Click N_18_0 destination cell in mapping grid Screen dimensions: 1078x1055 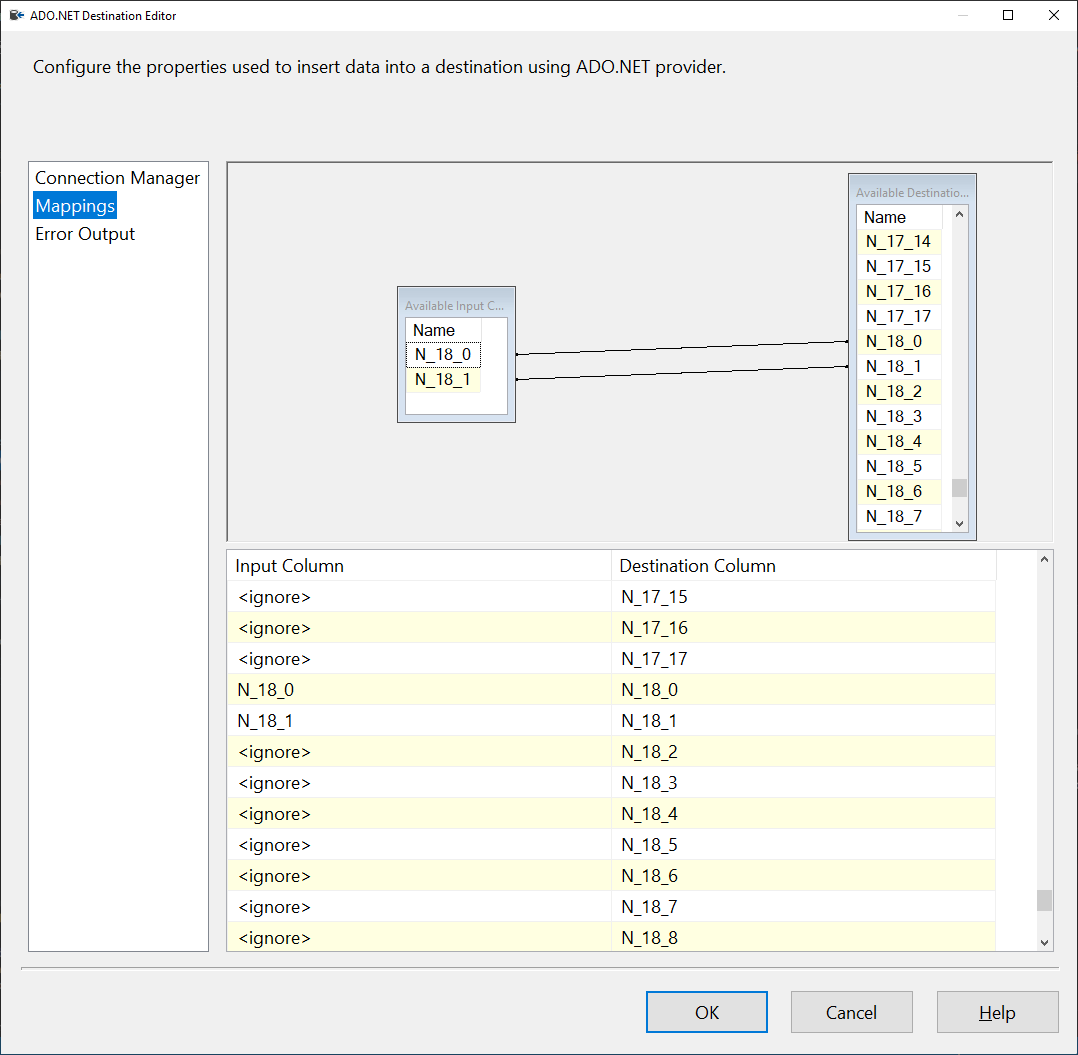click(x=804, y=689)
